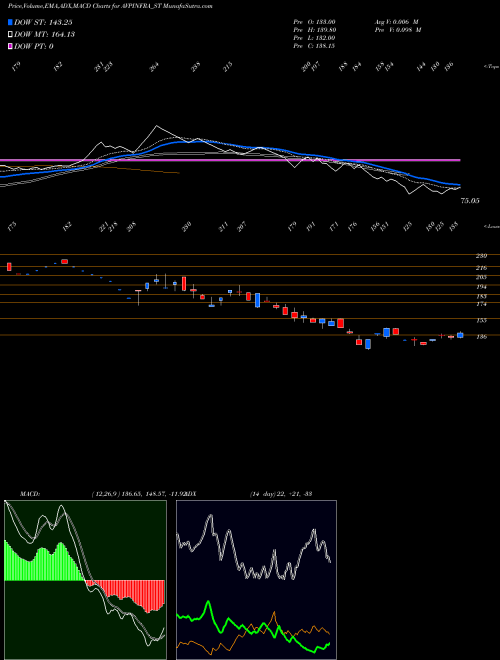Click the 264 label in the tops row
Image resolution: width=500 pixels, height=660 pixels.
click(154, 67)
